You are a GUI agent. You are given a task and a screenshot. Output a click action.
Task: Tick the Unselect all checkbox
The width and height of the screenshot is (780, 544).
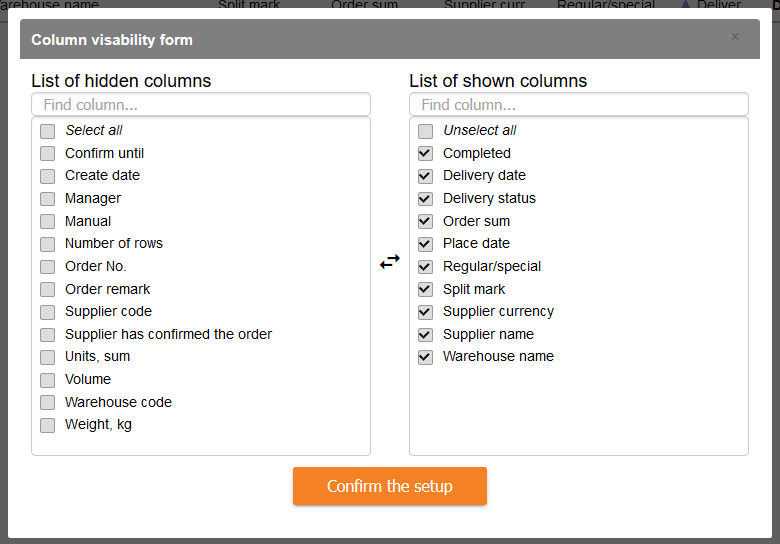(426, 131)
